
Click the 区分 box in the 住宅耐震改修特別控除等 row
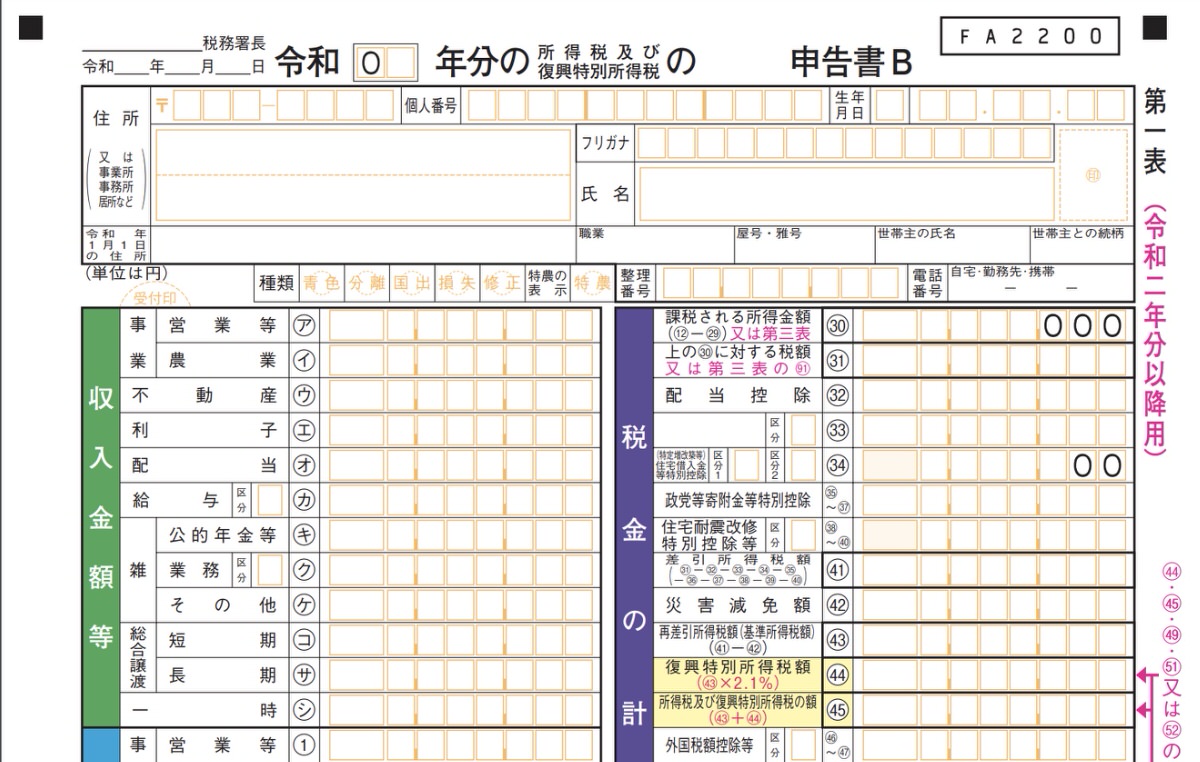803,535
